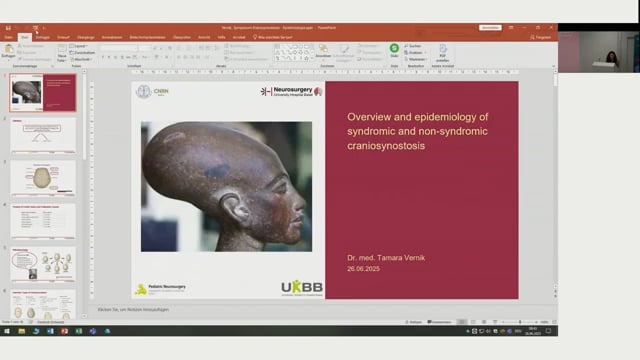Screen dimensions: 640x360
Task: Open the Acrobat ribbon tab
Action: point(239,37)
